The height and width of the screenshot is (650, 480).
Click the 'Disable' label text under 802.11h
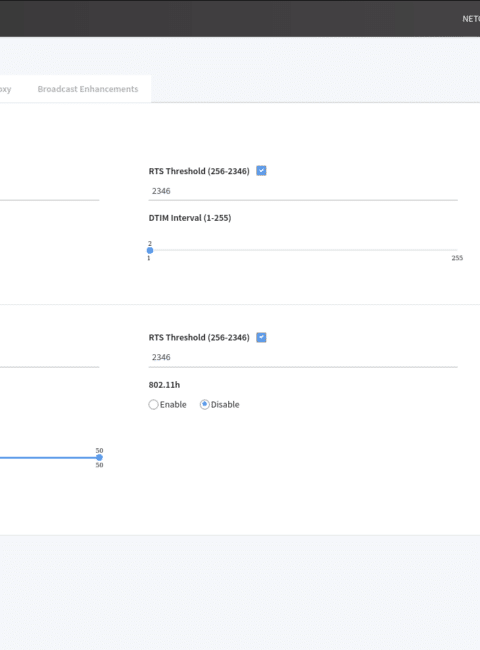click(x=225, y=405)
